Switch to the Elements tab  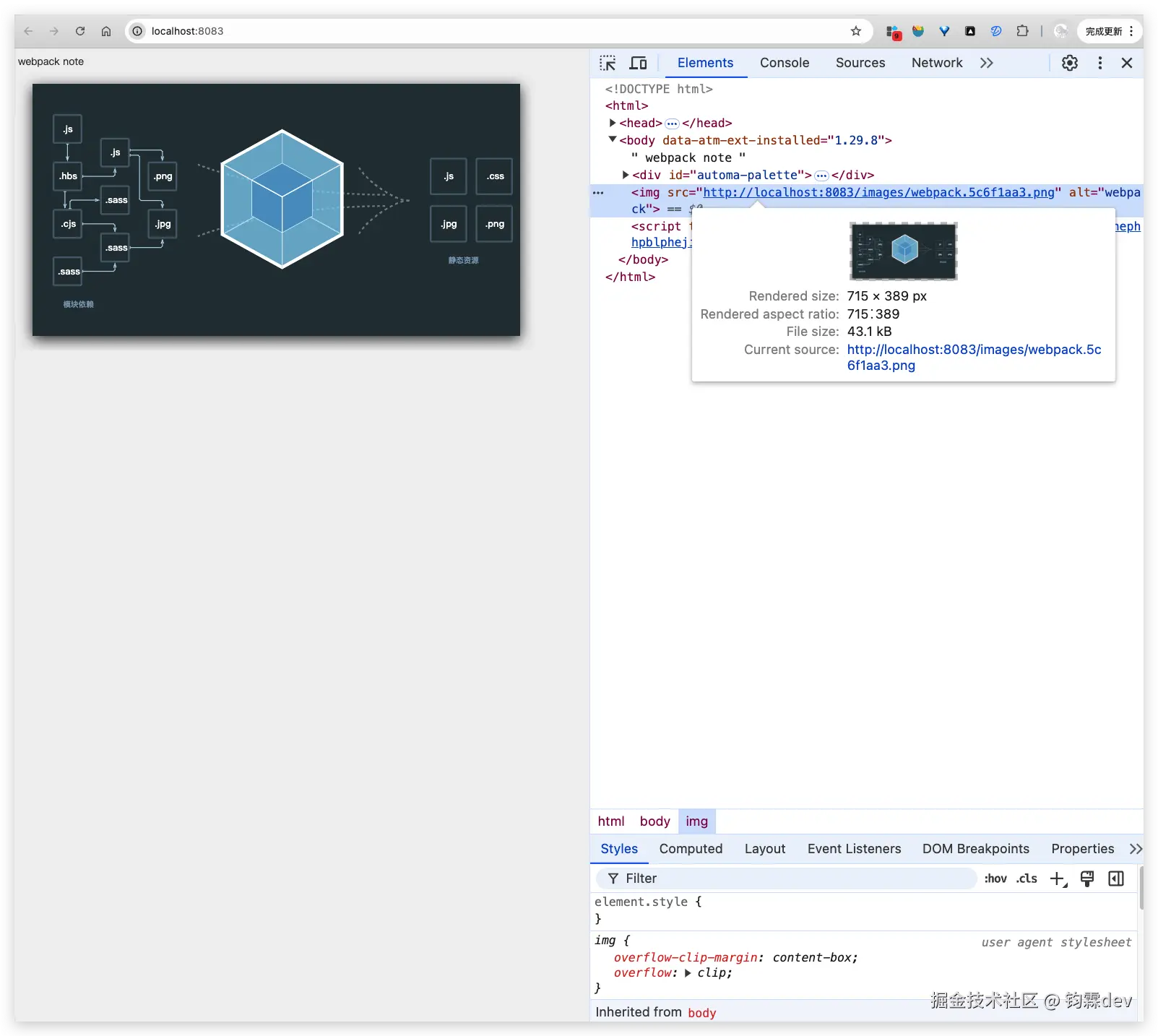pos(705,63)
